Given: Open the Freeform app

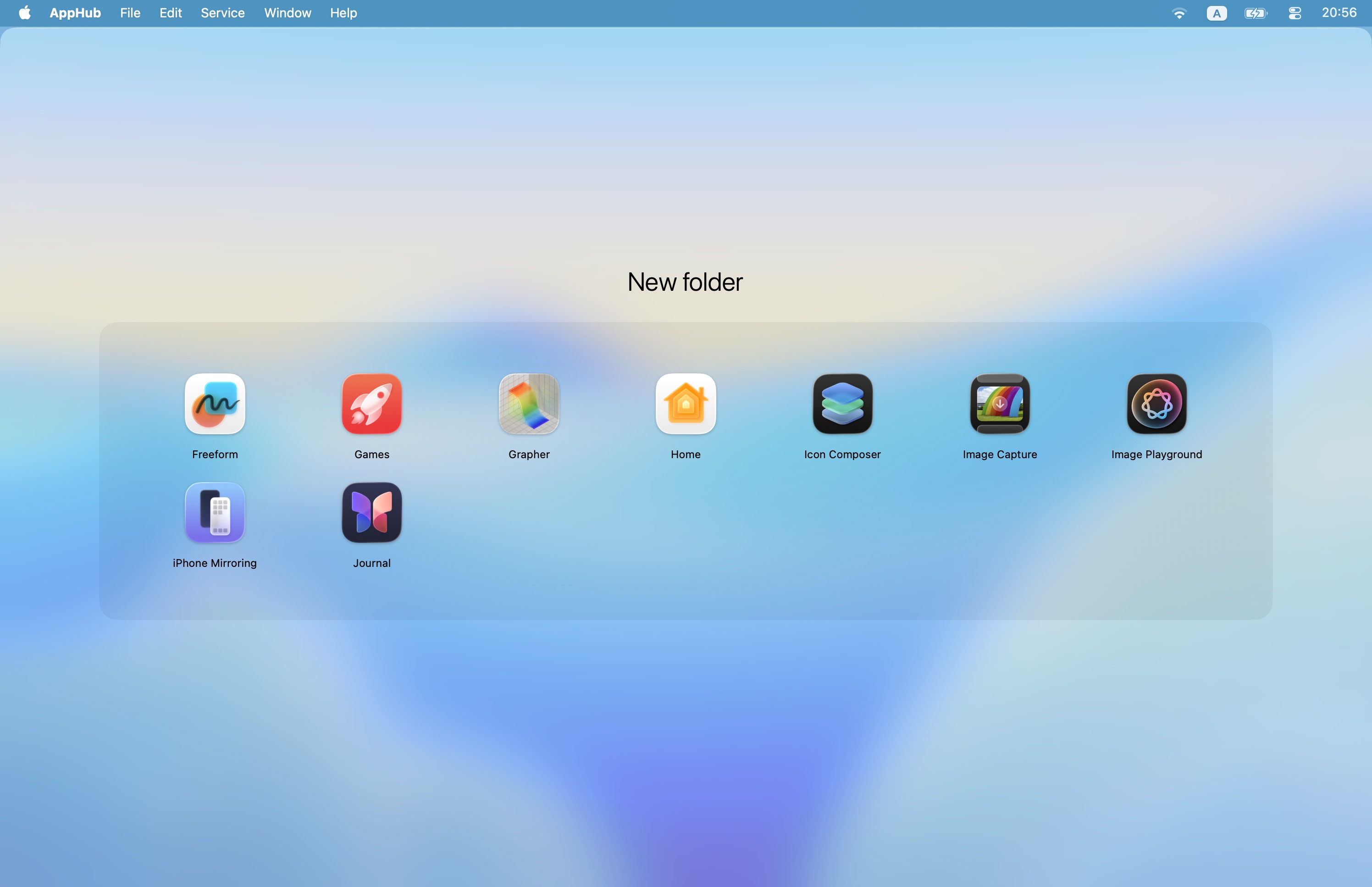Looking at the screenshot, I should [215, 403].
